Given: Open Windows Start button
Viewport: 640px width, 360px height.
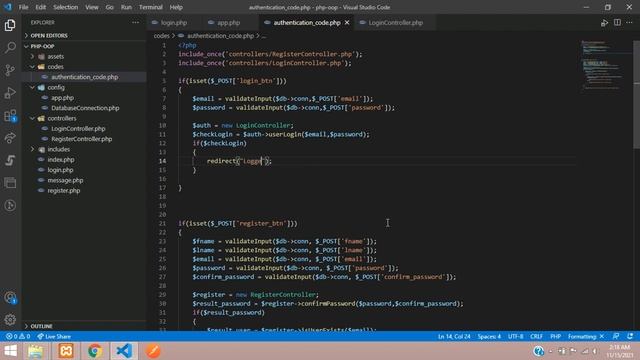Looking at the screenshot, I should (11, 351).
